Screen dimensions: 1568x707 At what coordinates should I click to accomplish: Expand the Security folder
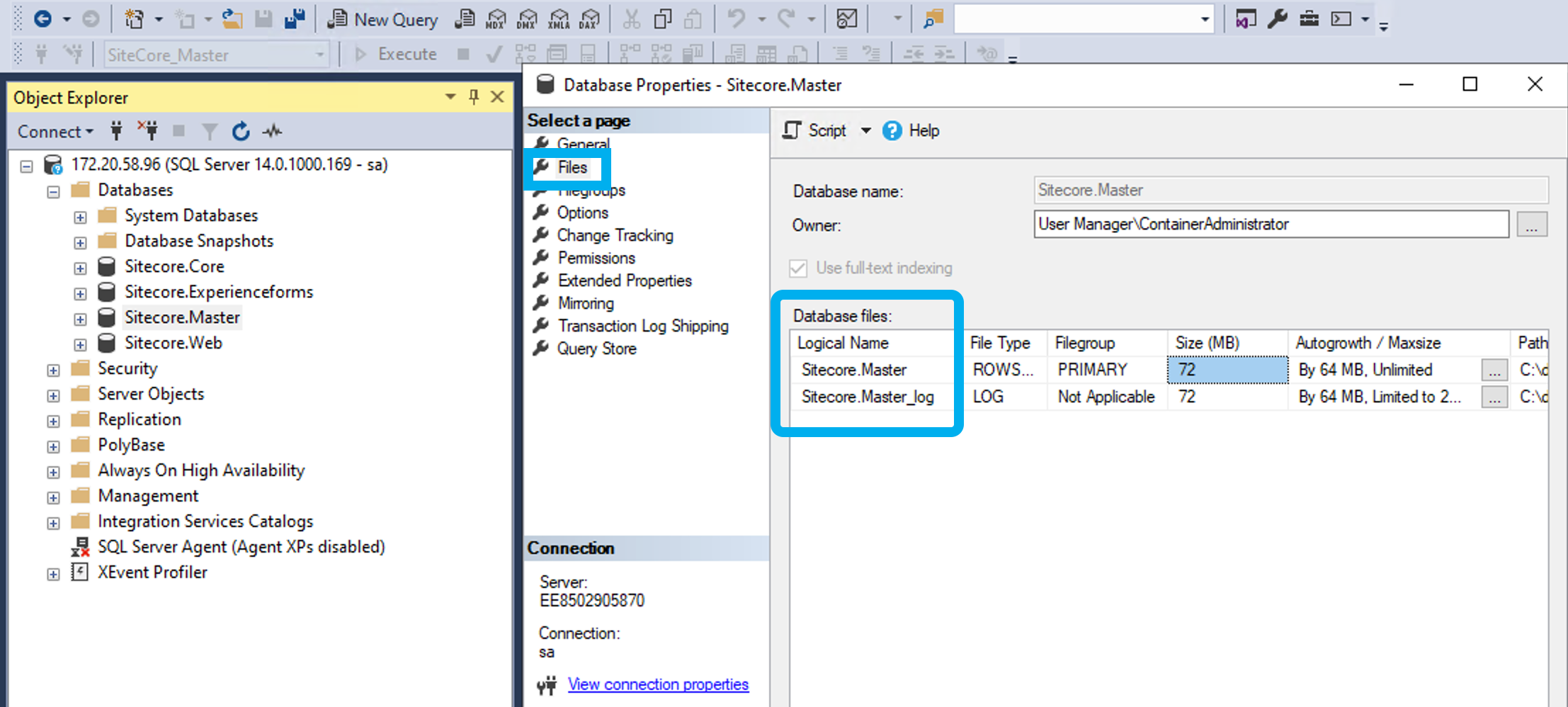click(x=53, y=371)
